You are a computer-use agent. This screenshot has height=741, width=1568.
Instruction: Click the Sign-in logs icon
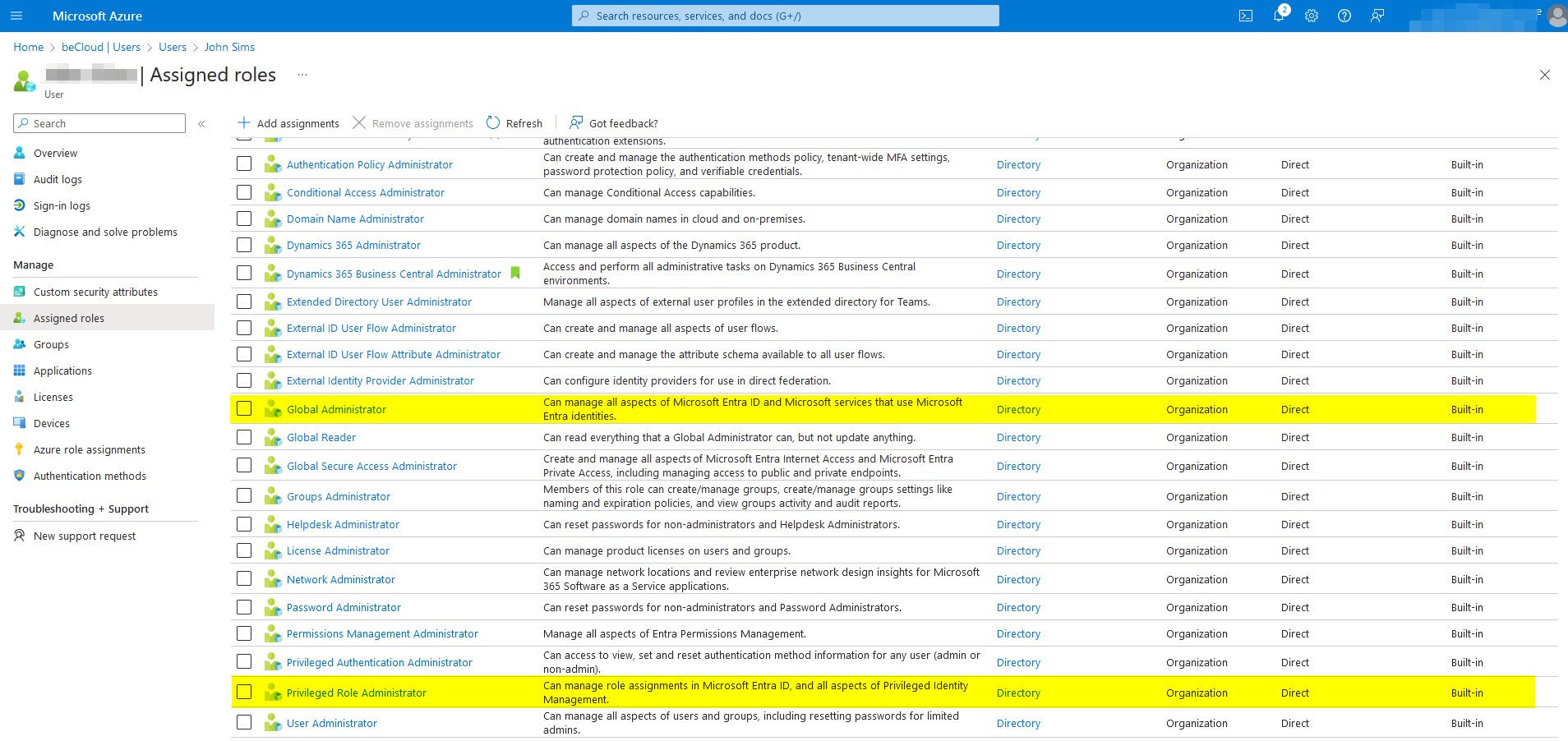click(x=20, y=205)
